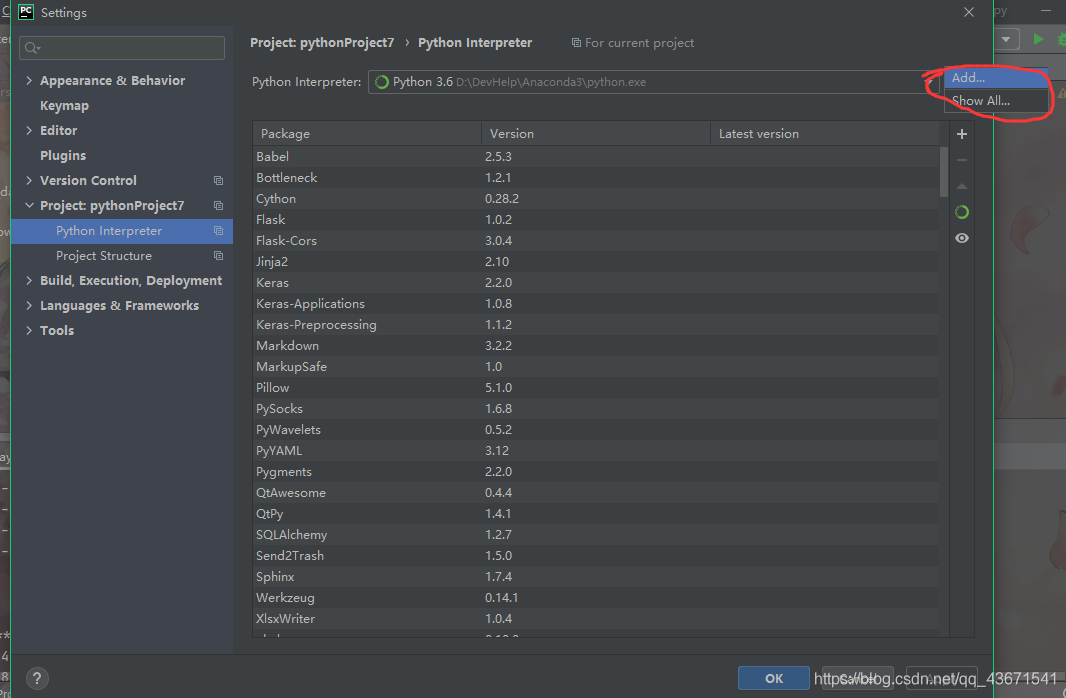Image resolution: width=1066 pixels, height=698 pixels.
Task: Expand the Tools section
Action: 29,330
